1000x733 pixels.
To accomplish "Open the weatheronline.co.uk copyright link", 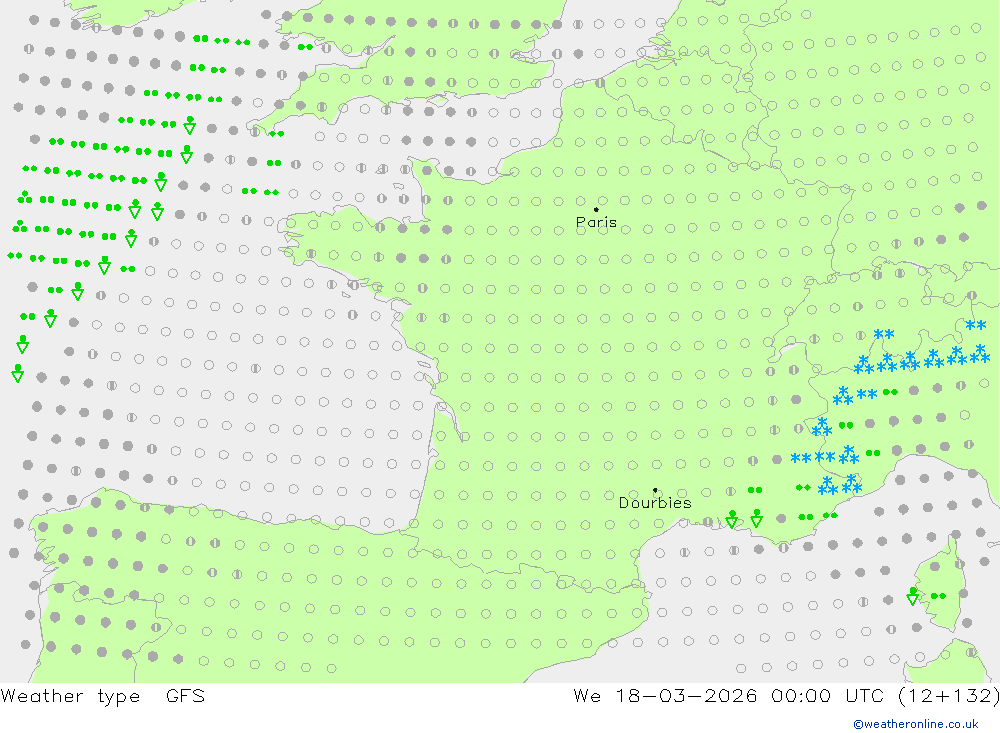I will [916, 724].
